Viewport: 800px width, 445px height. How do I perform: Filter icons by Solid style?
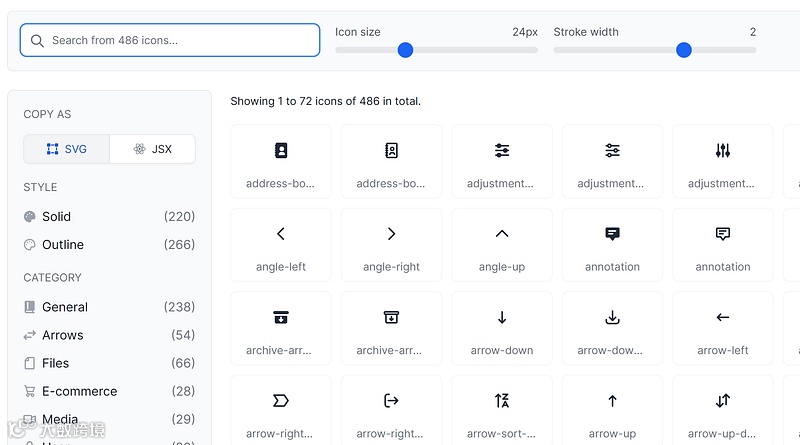[x=57, y=216]
